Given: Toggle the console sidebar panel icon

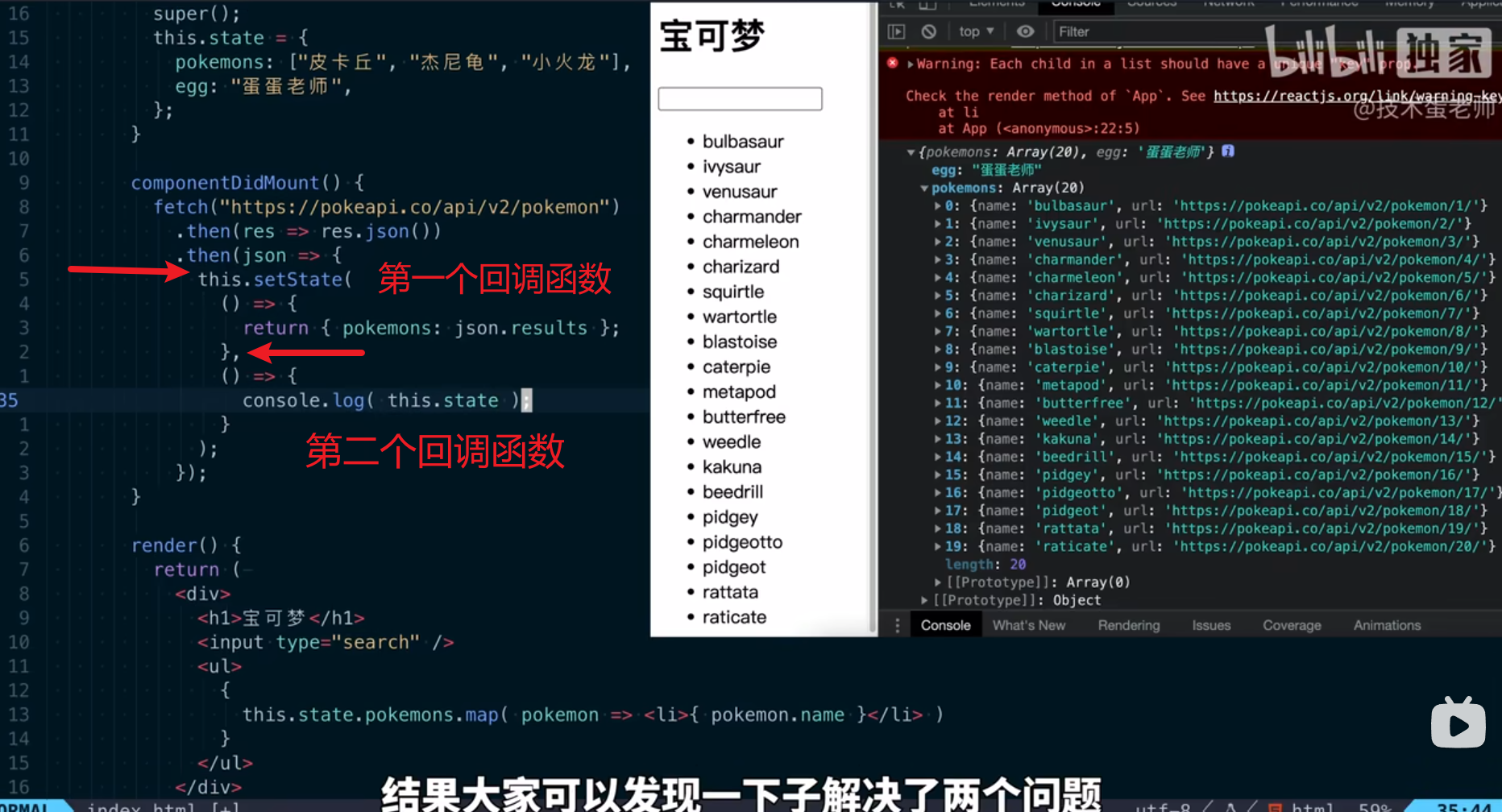Looking at the screenshot, I should pyautogui.click(x=897, y=31).
